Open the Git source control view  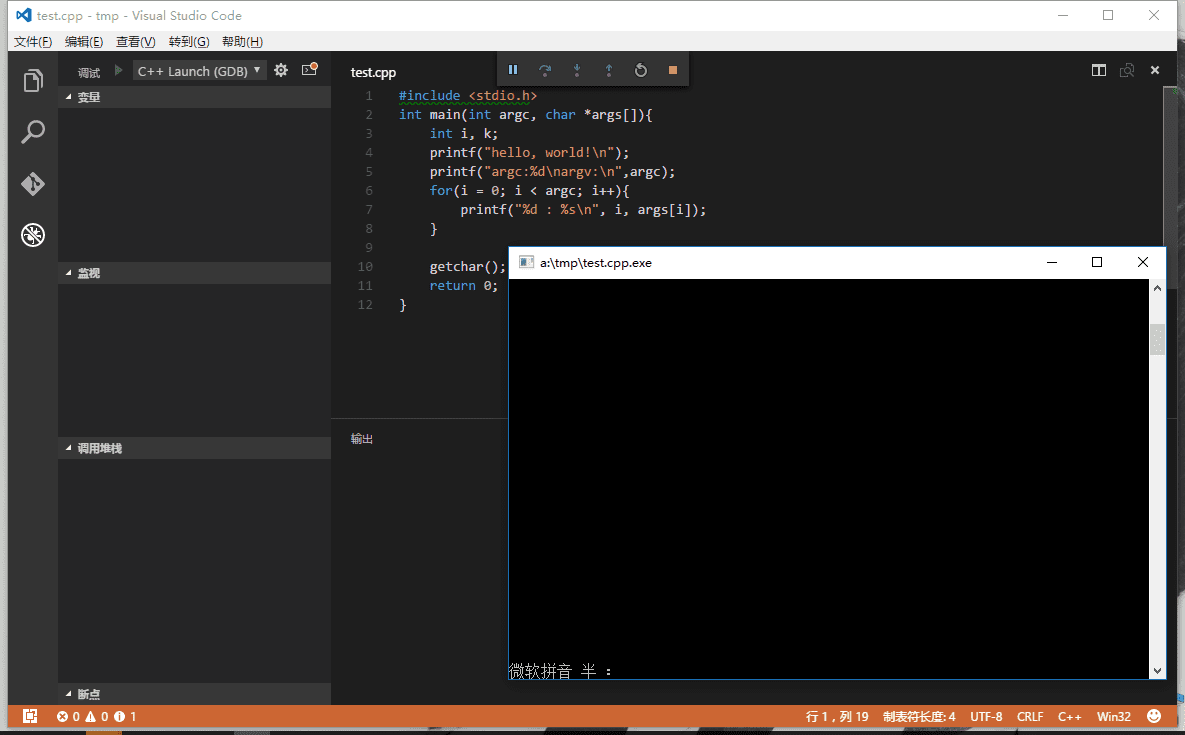(x=33, y=184)
